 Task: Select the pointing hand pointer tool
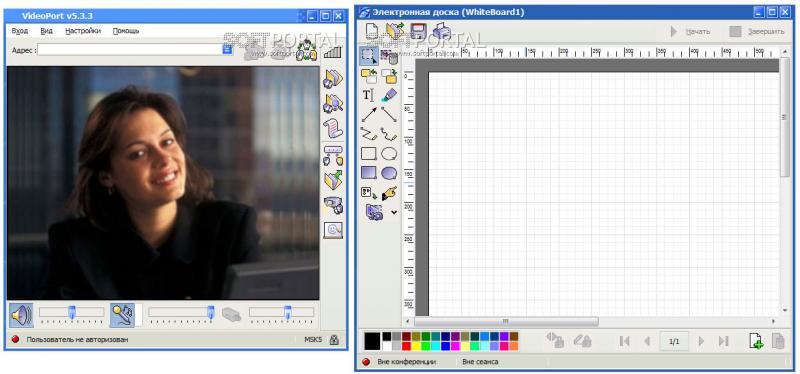pyautogui.click(x=389, y=193)
